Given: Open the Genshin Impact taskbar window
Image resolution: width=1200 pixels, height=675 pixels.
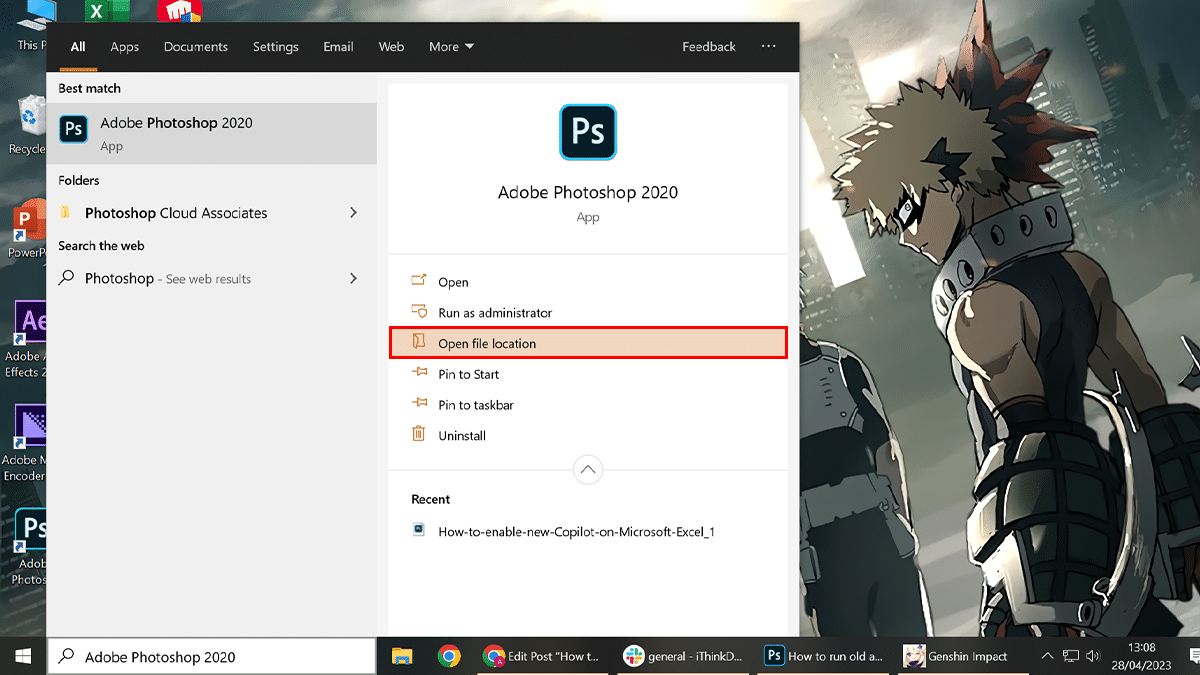Looking at the screenshot, I should click(x=956, y=656).
